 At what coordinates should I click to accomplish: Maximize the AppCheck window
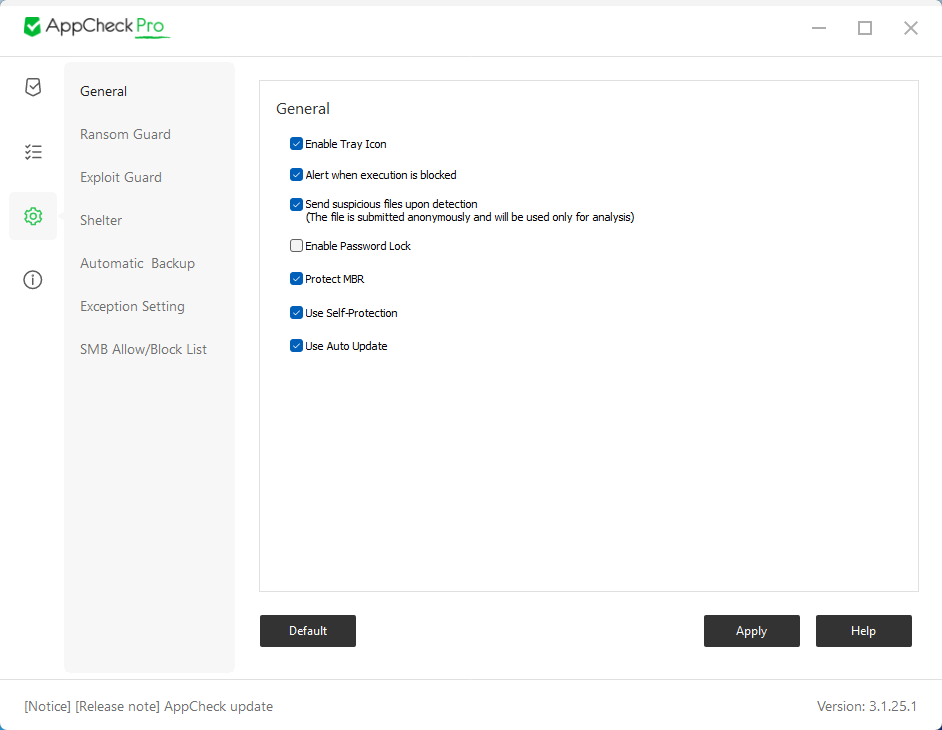click(x=865, y=28)
